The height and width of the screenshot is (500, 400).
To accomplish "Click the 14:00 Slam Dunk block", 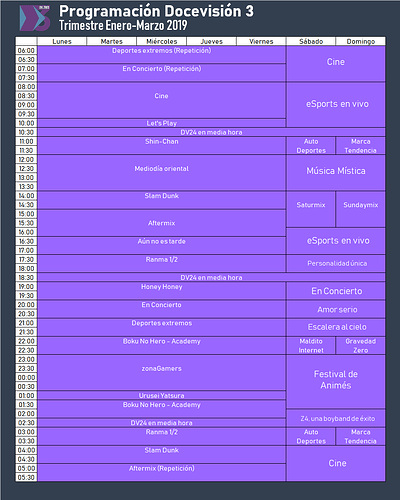I will (162, 200).
